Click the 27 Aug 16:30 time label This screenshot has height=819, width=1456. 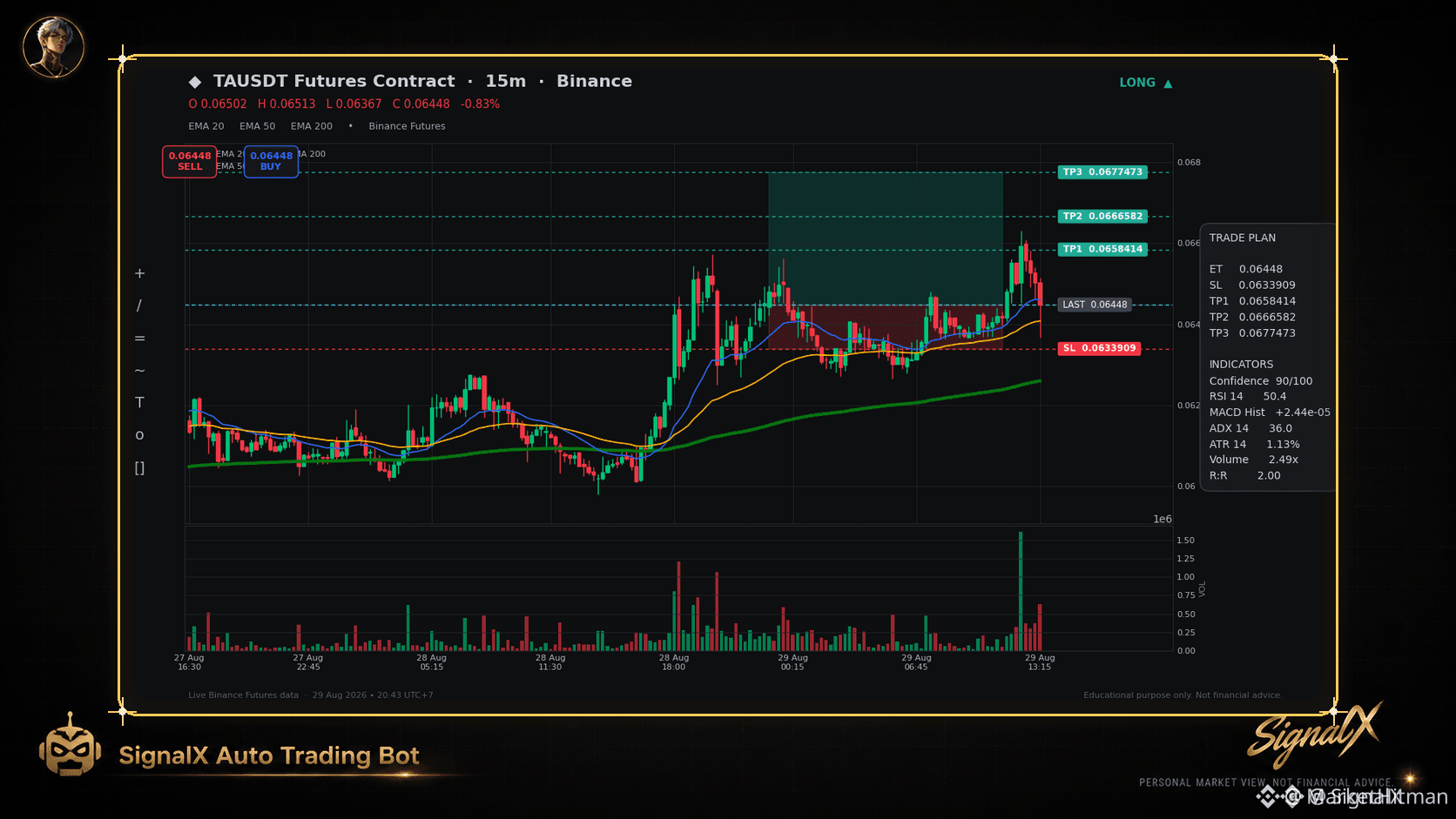point(189,662)
